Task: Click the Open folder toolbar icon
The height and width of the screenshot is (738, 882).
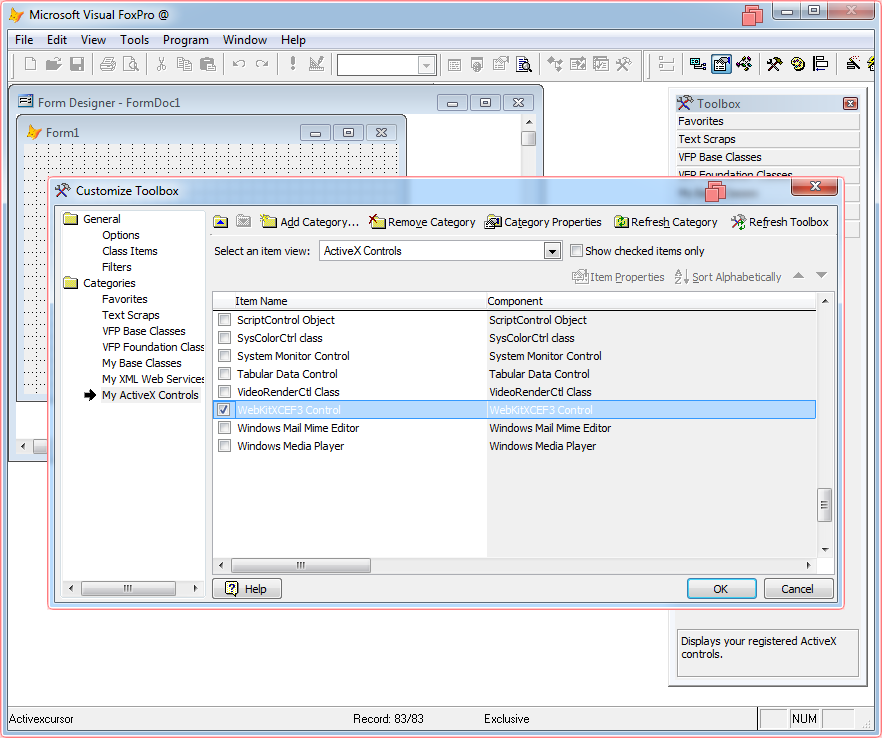Action: [x=53, y=64]
